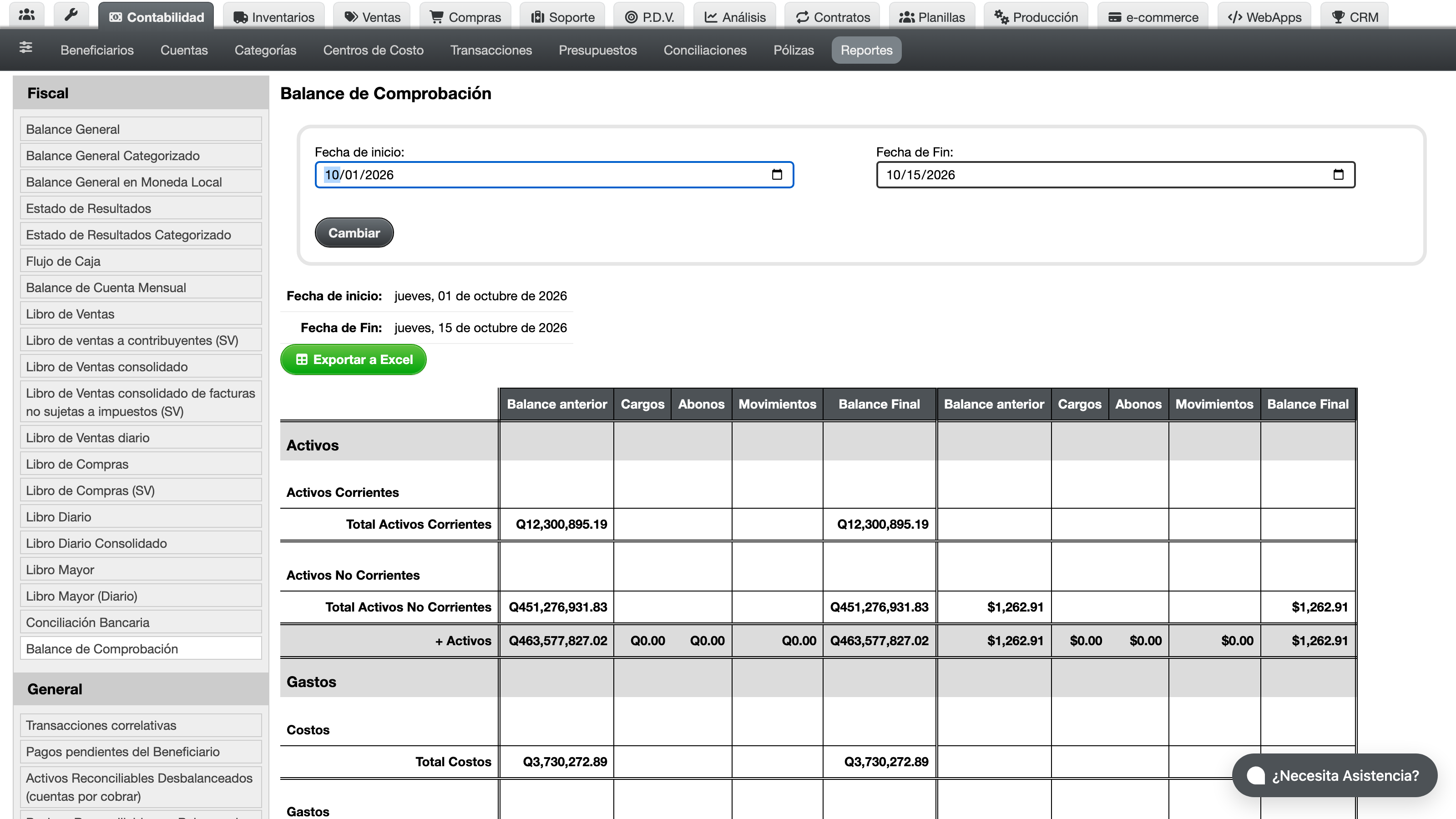Viewport: 1456px width, 819px height.
Task: Open the ¿Necesita Asistencia? chat button
Action: click(1335, 775)
